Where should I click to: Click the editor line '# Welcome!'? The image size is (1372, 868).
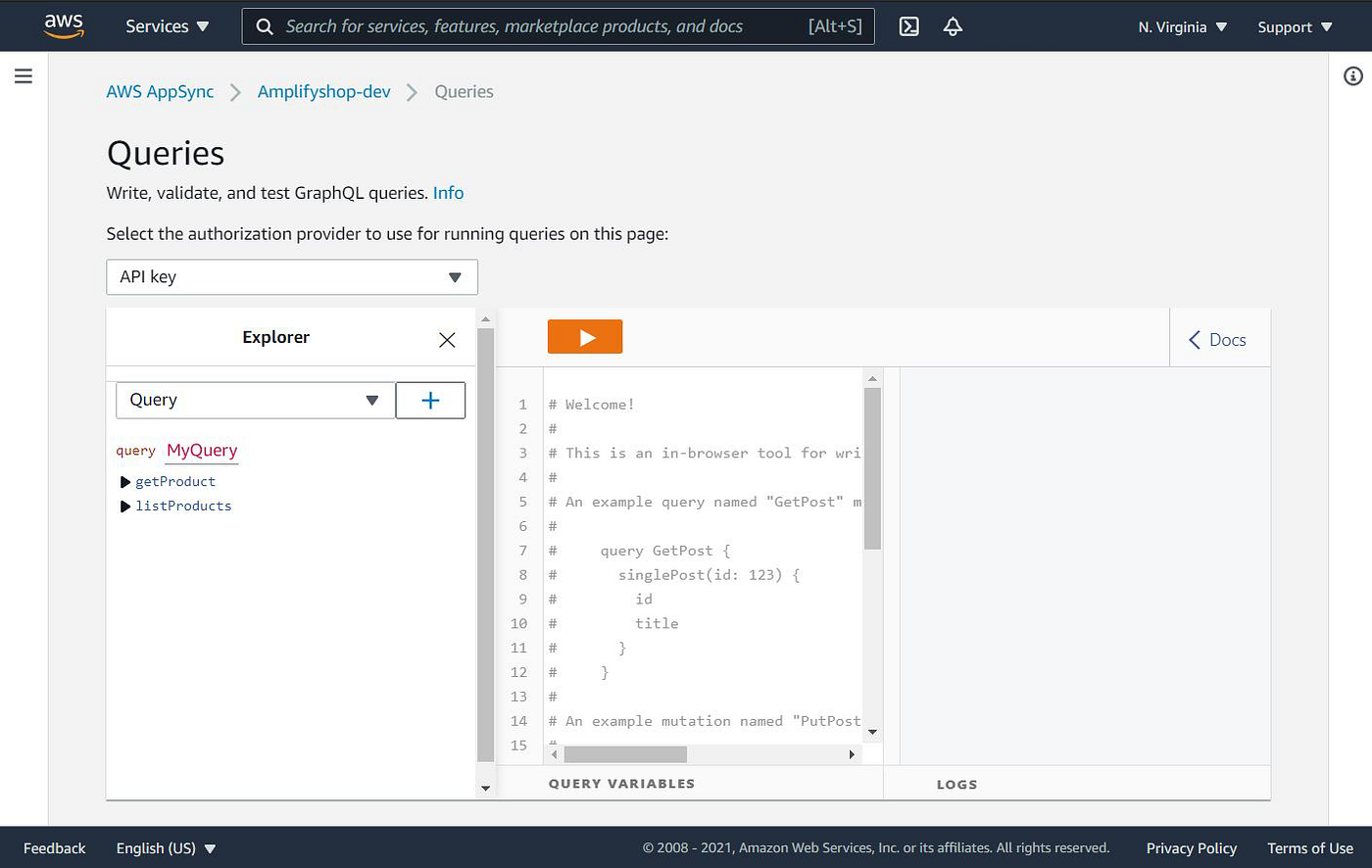point(591,405)
